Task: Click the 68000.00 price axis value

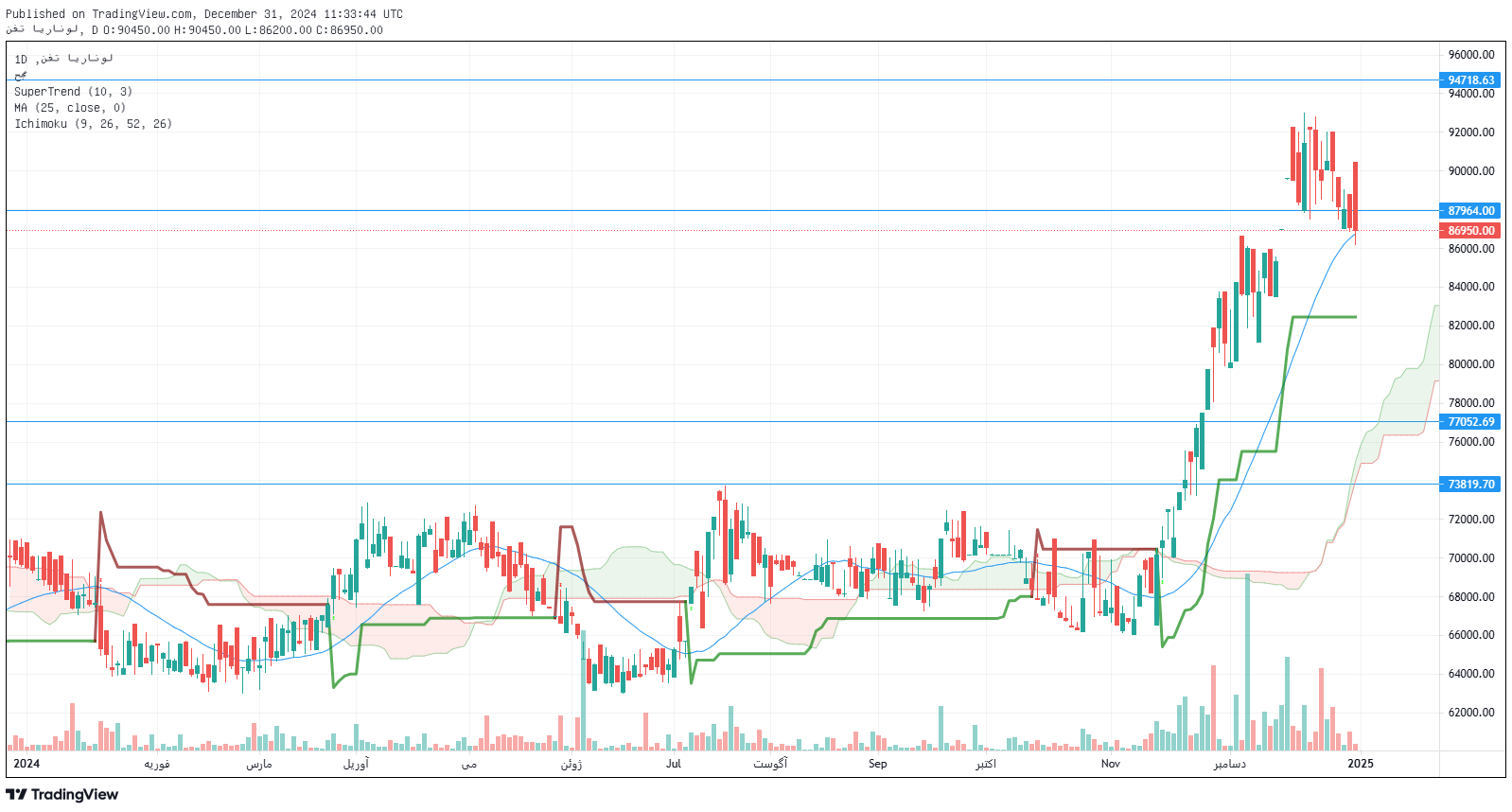Action: pyautogui.click(x=1471, y=597)
